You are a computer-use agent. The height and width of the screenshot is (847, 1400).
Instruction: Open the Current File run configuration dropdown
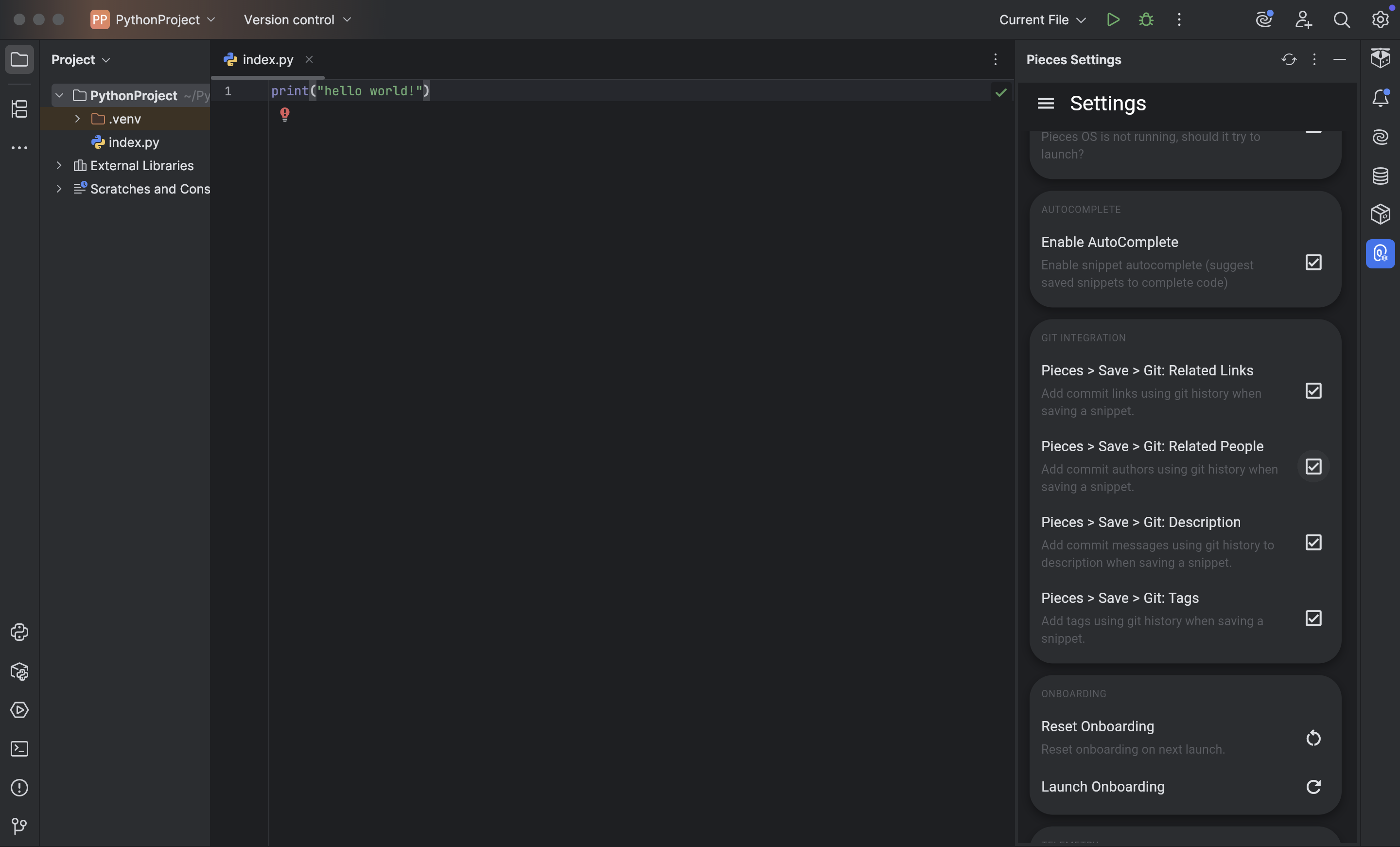pyautogui.click(x=1042, y=20)
